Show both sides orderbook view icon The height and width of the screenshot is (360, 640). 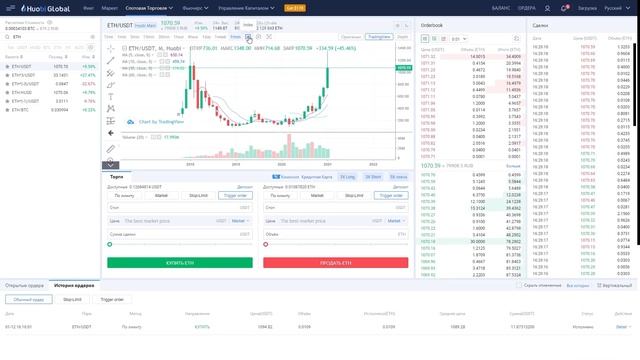(x=425, y=38)
